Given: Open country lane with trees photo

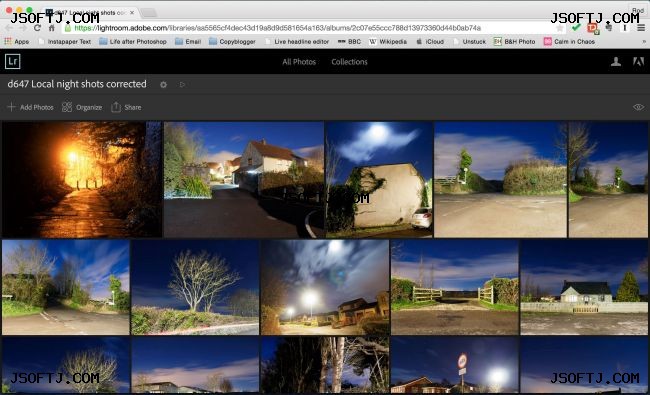Looking at the screenshot, I should (66, 287).
